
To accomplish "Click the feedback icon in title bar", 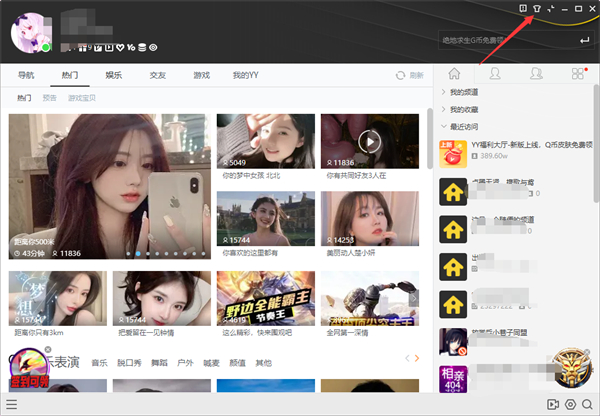I will pyautogui.click(x=520, y=9).
